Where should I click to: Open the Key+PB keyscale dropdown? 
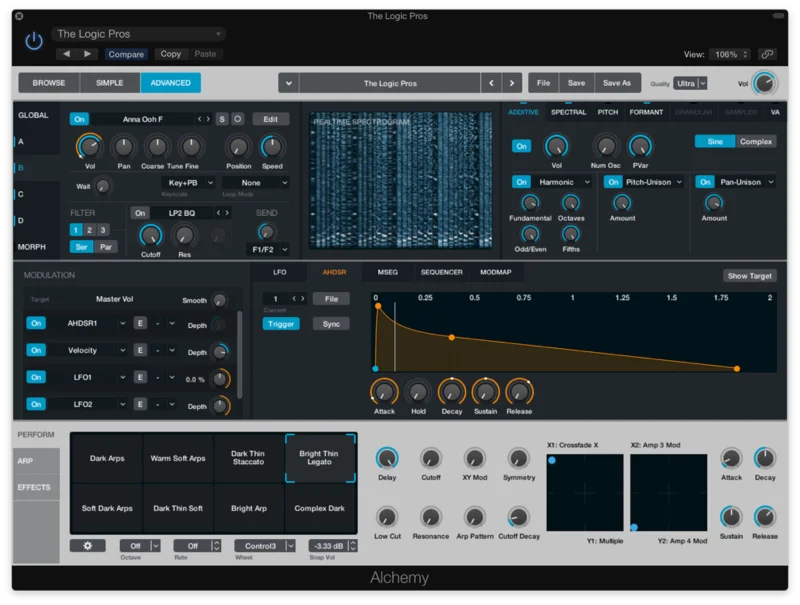188,183
